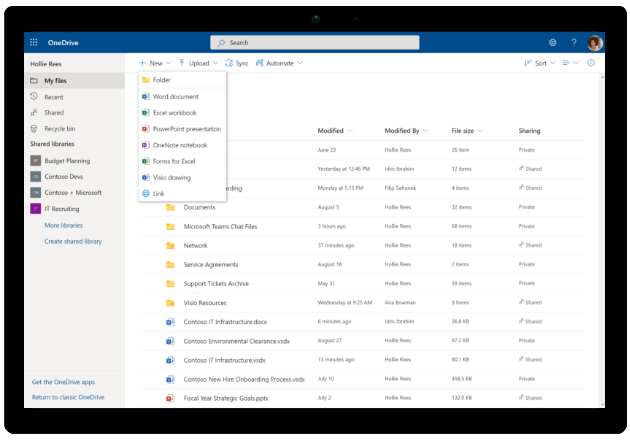Click the "Shared libraries" heading
630x440 pixels.
pyautogui.click(x=52, y=144)
